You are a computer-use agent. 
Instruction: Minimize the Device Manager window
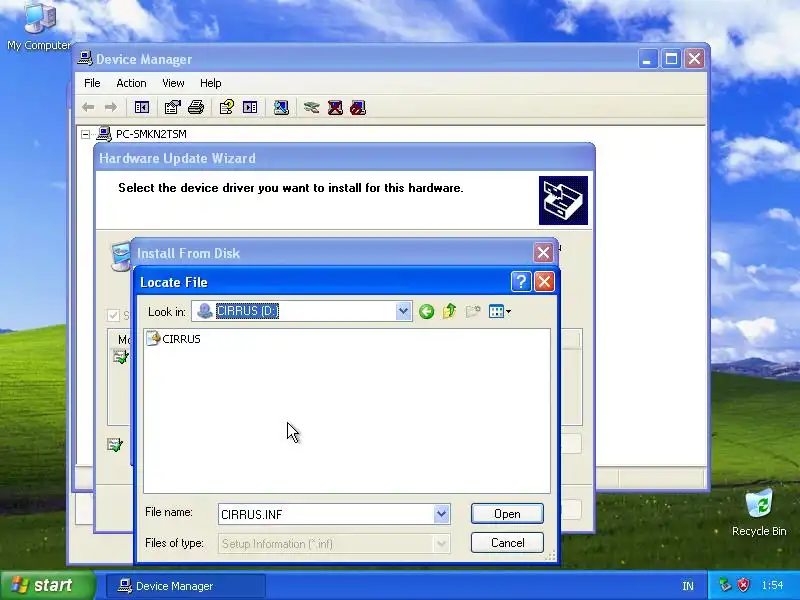point(647,59)
